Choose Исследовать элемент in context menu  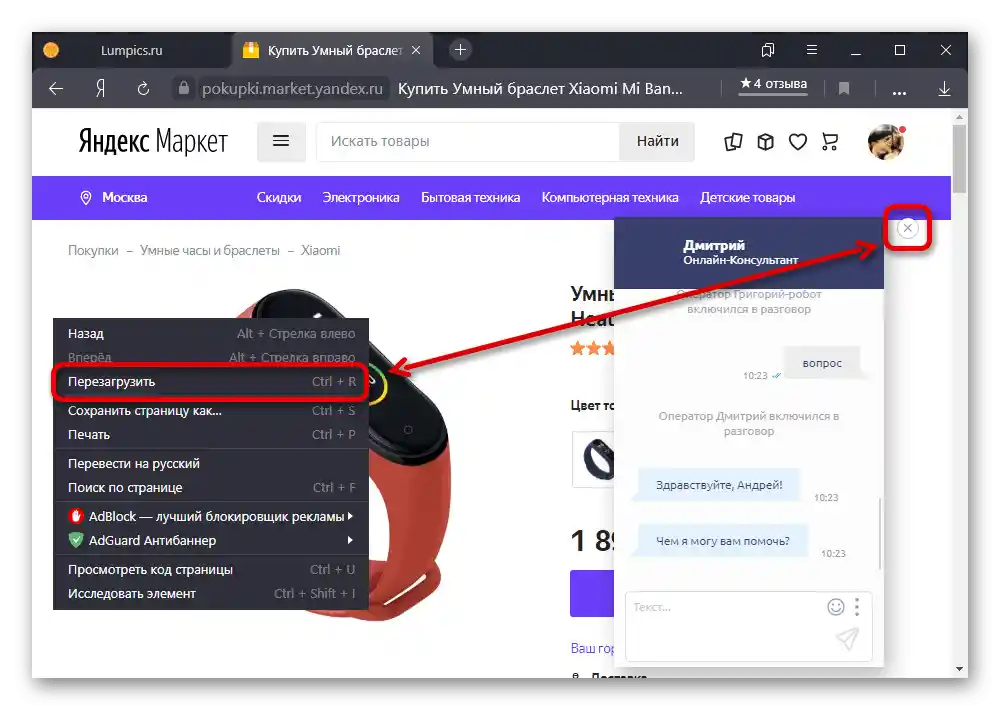(211, 593)
